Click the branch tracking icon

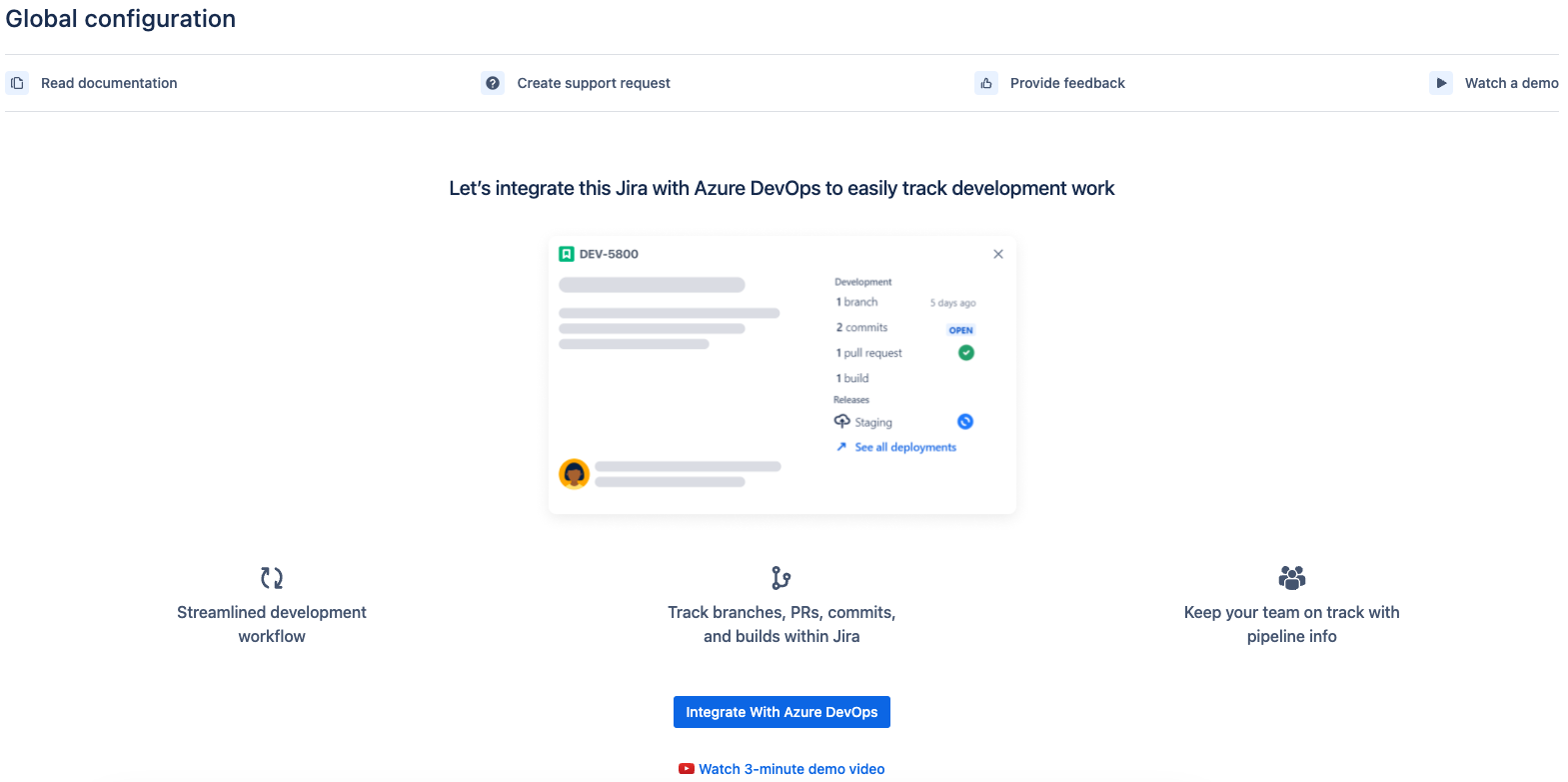782,578
